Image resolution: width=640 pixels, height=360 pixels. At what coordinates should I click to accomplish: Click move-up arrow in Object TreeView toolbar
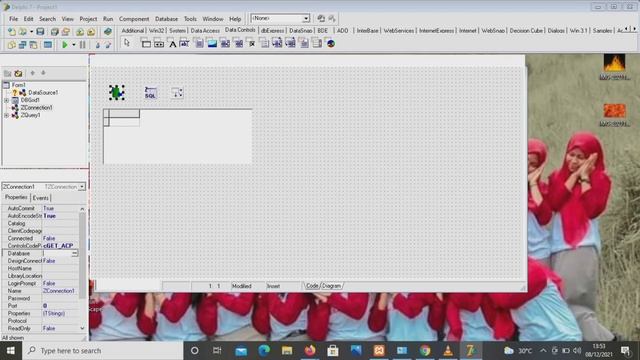pos(33,73)
